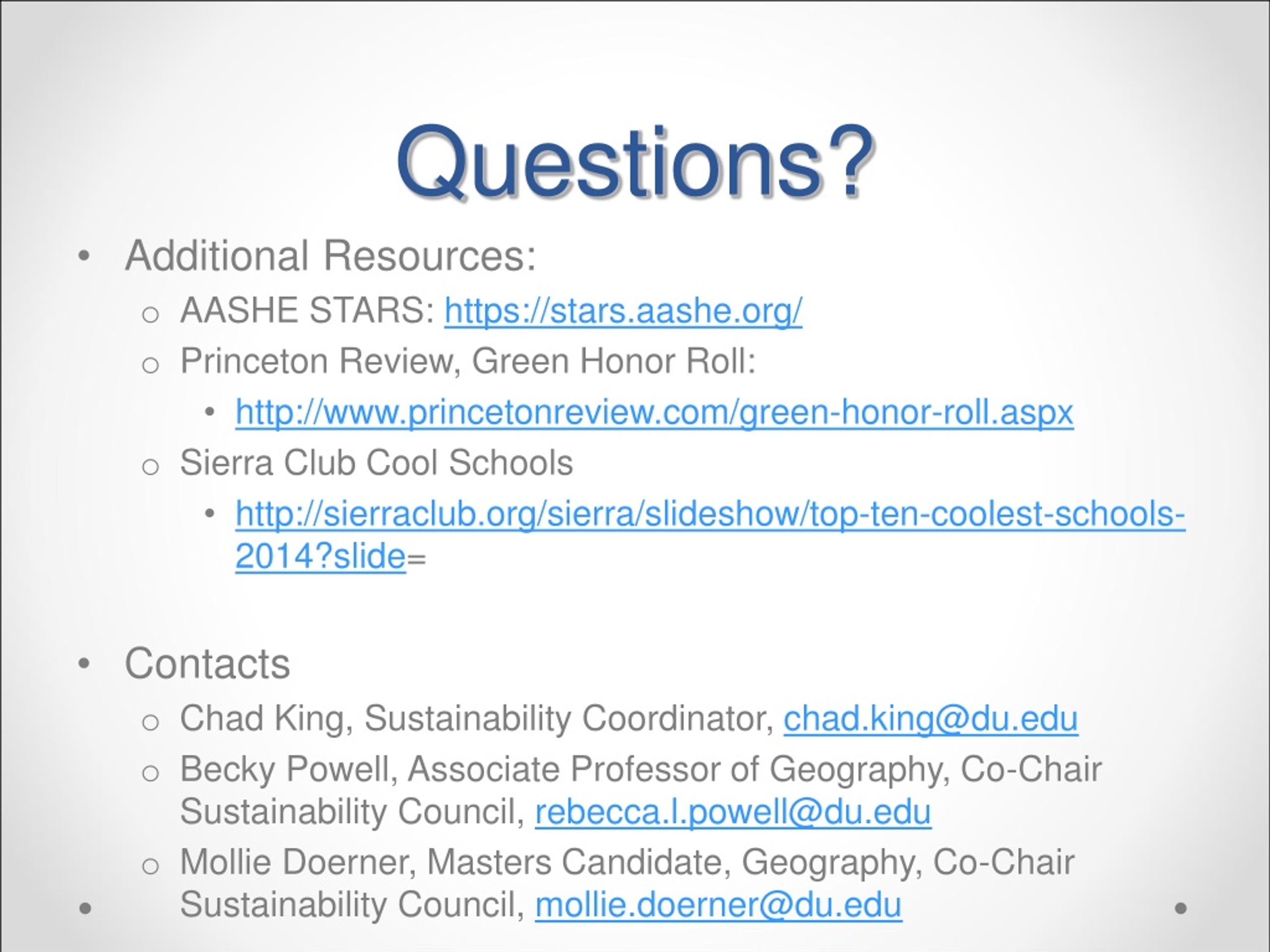Click the bullet beside Additional Resources
The height and width of the screenshot is (952, 1270).
coord(84,256)
